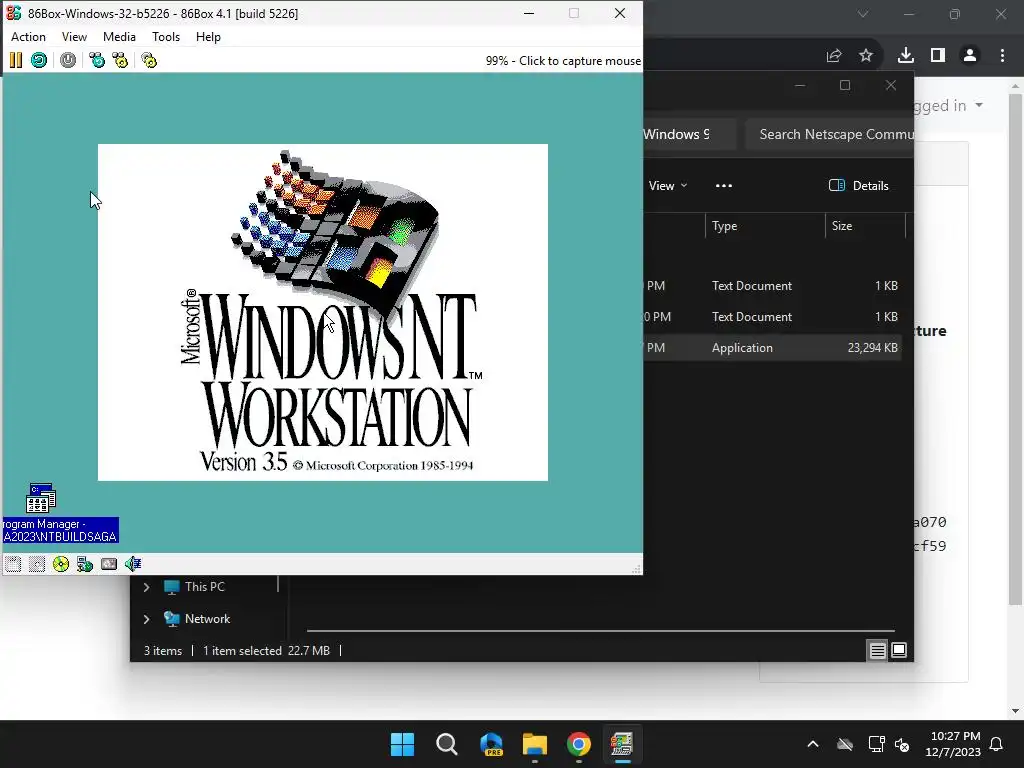Select the Application row of 23,294 KB
The height and width of the screenshot is (768, 1024).
click(772, 347)
